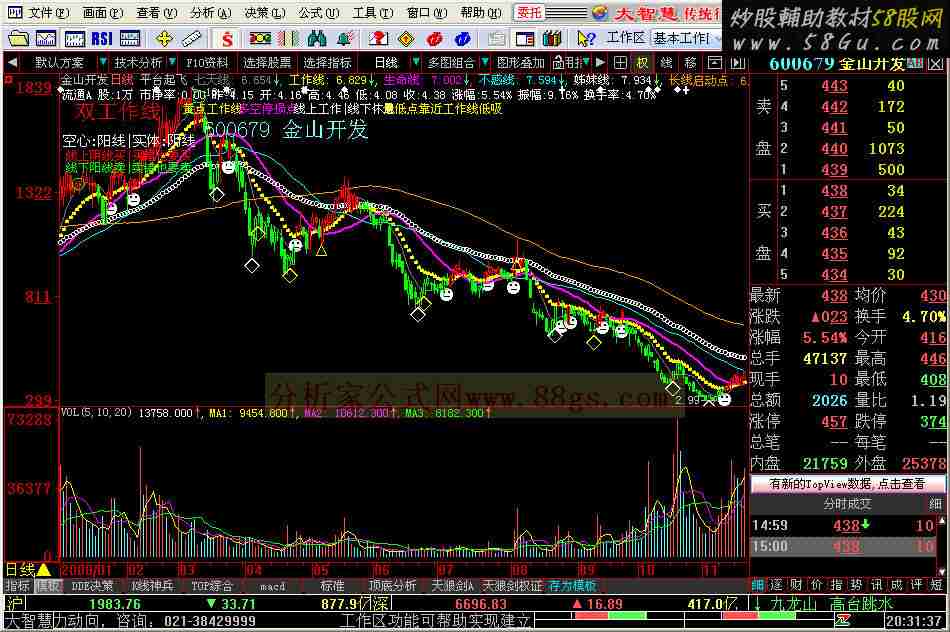Viewport: 950px width, 632px height.
Task: Switch to the TOP综合 tab
Action: coord(211,586)
